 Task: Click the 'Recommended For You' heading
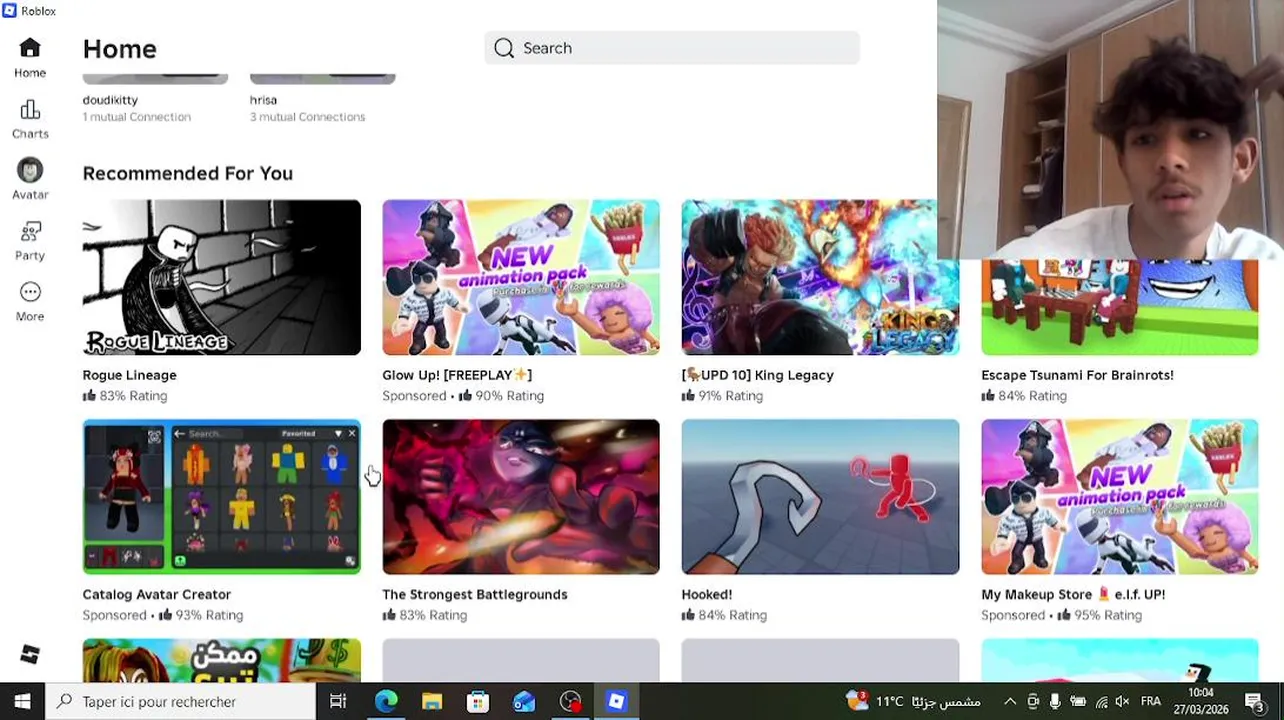[188, 173]
